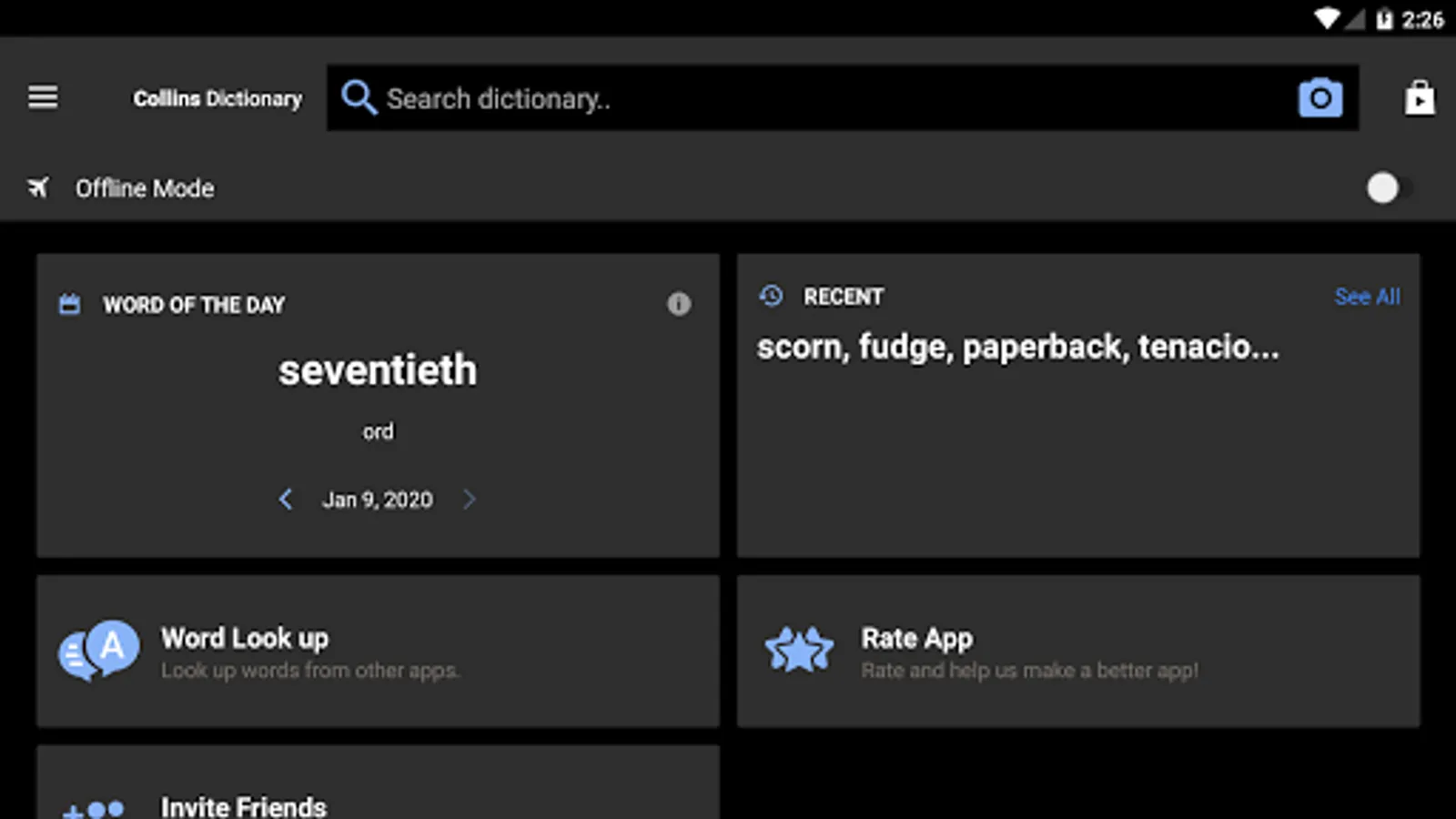Focus the Search dictionary input field
The width and height of the screenshot is (1456, 819).
[x=819, y=98]
